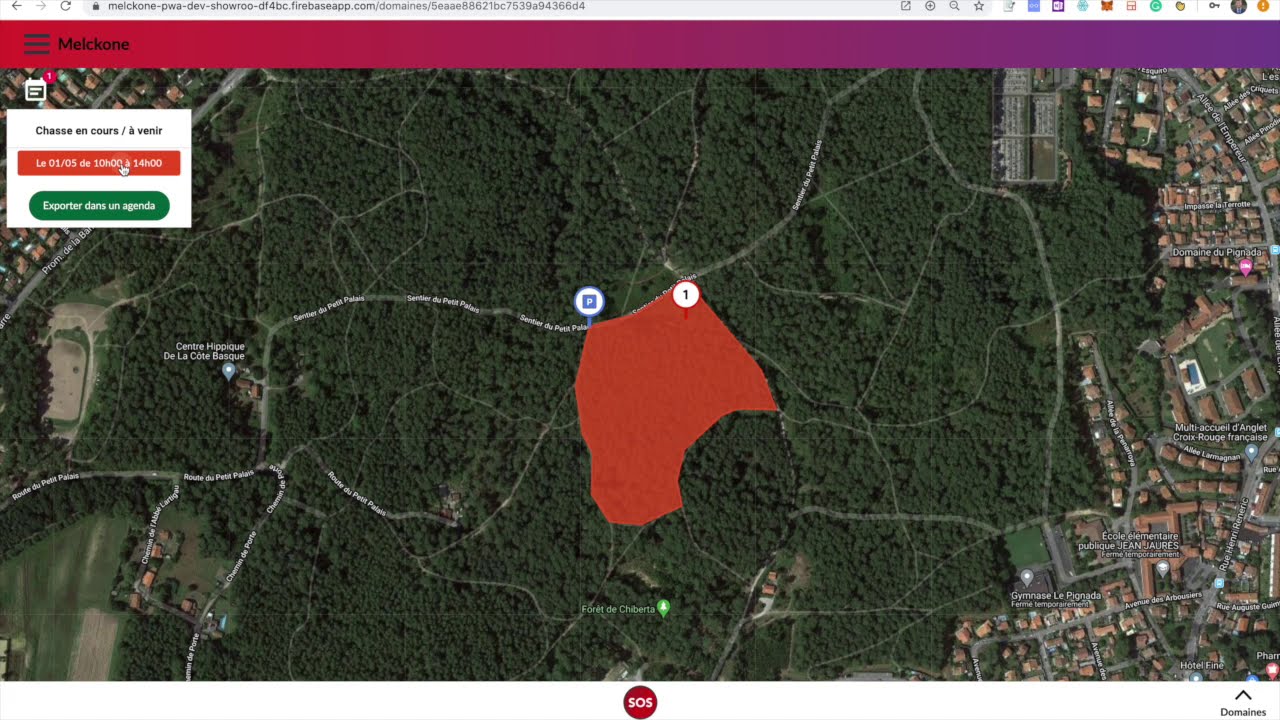Open the Chrome profile avatar
Screen dimensions: 1280x720
pyautogui.click(x=1238, y=6)
